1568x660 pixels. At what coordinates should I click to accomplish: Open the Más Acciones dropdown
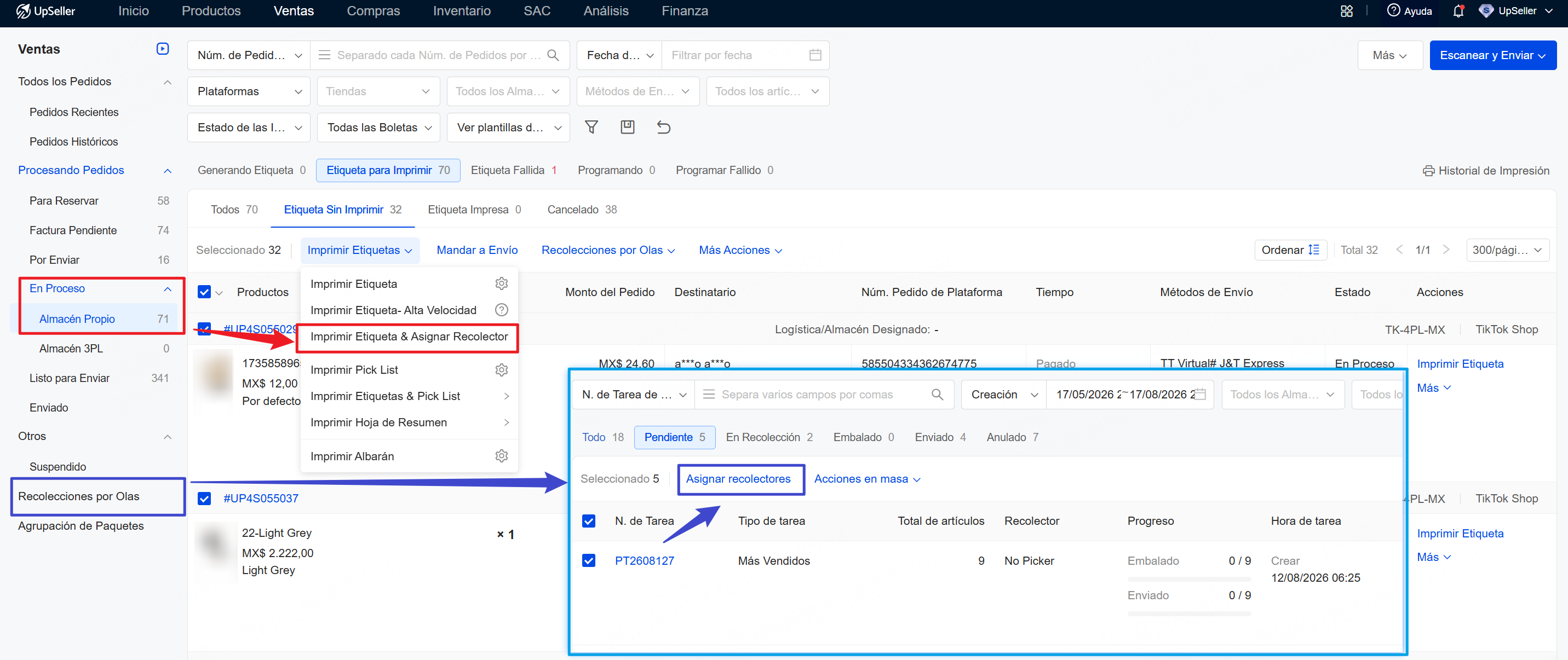[x=740, y=250]
